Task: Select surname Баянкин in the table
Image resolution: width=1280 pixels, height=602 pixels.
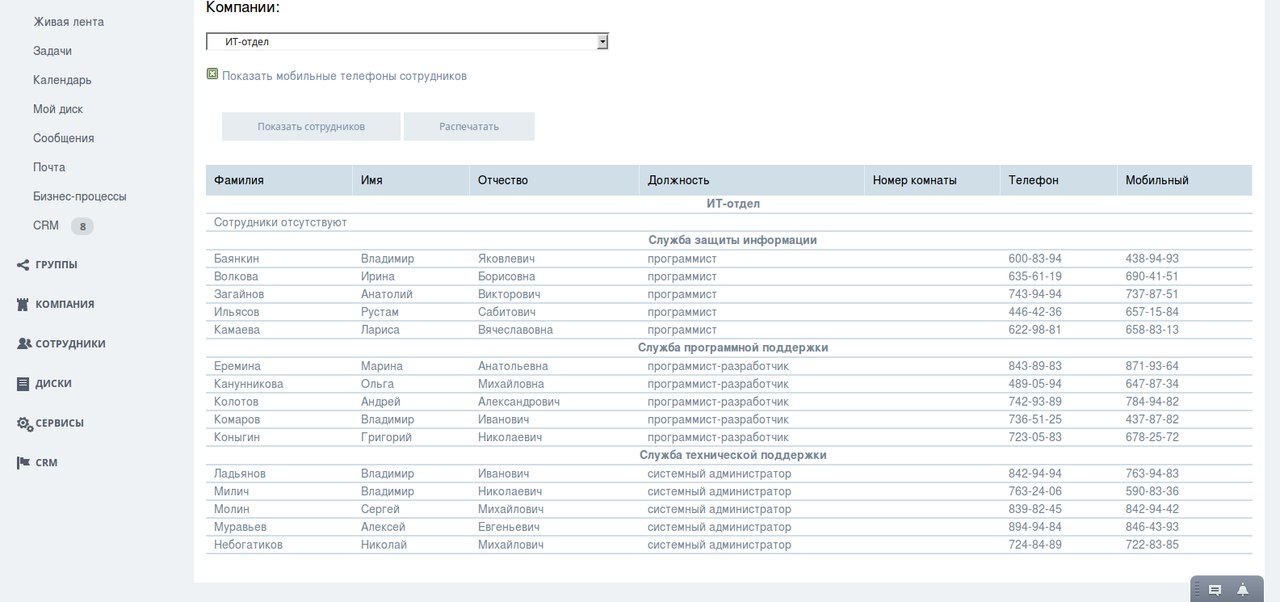Action: point(236,258)
